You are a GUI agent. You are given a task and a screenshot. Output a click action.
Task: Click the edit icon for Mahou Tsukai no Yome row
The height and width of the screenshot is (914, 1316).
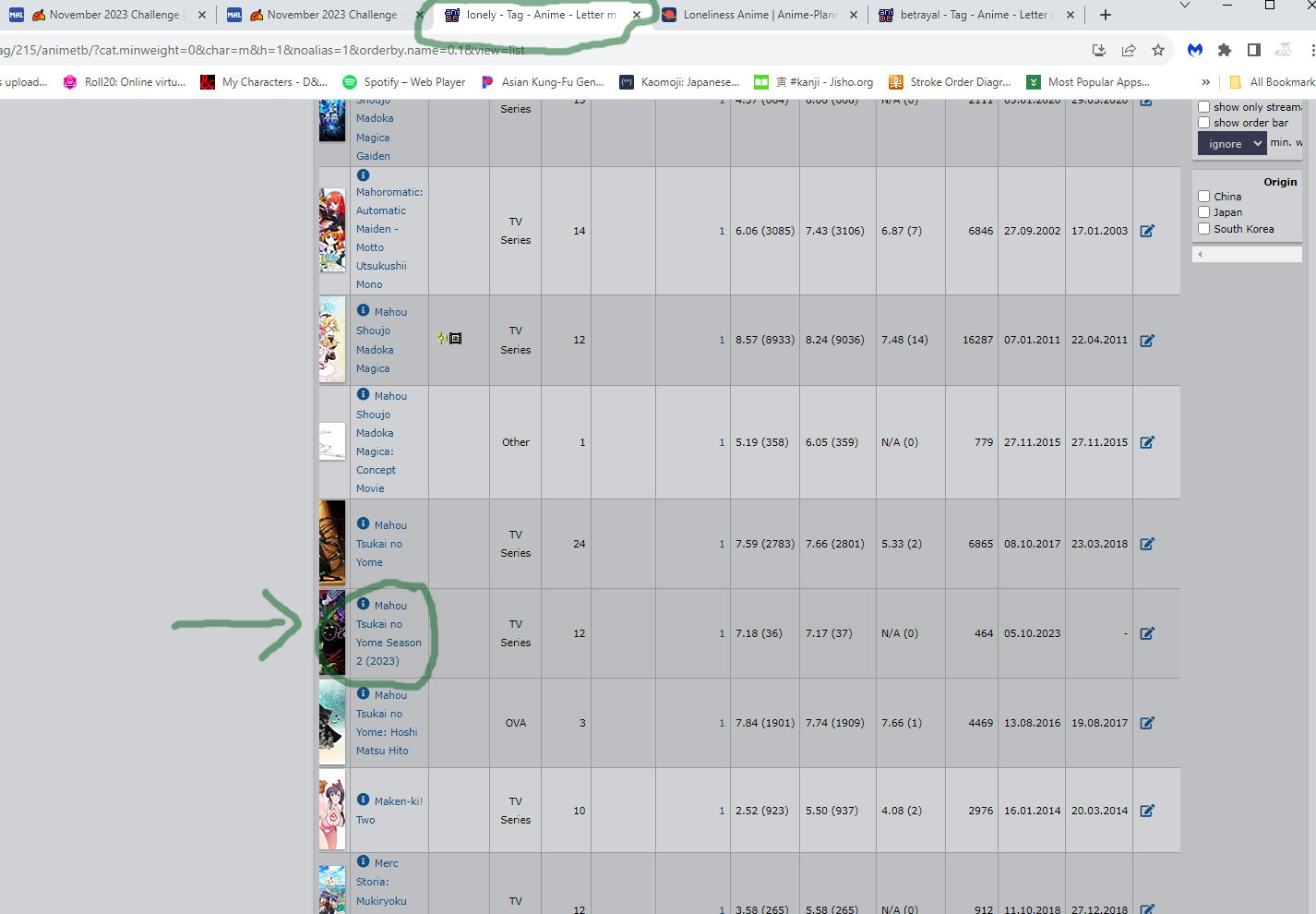pyautogui.click(x=1147, y=544)
